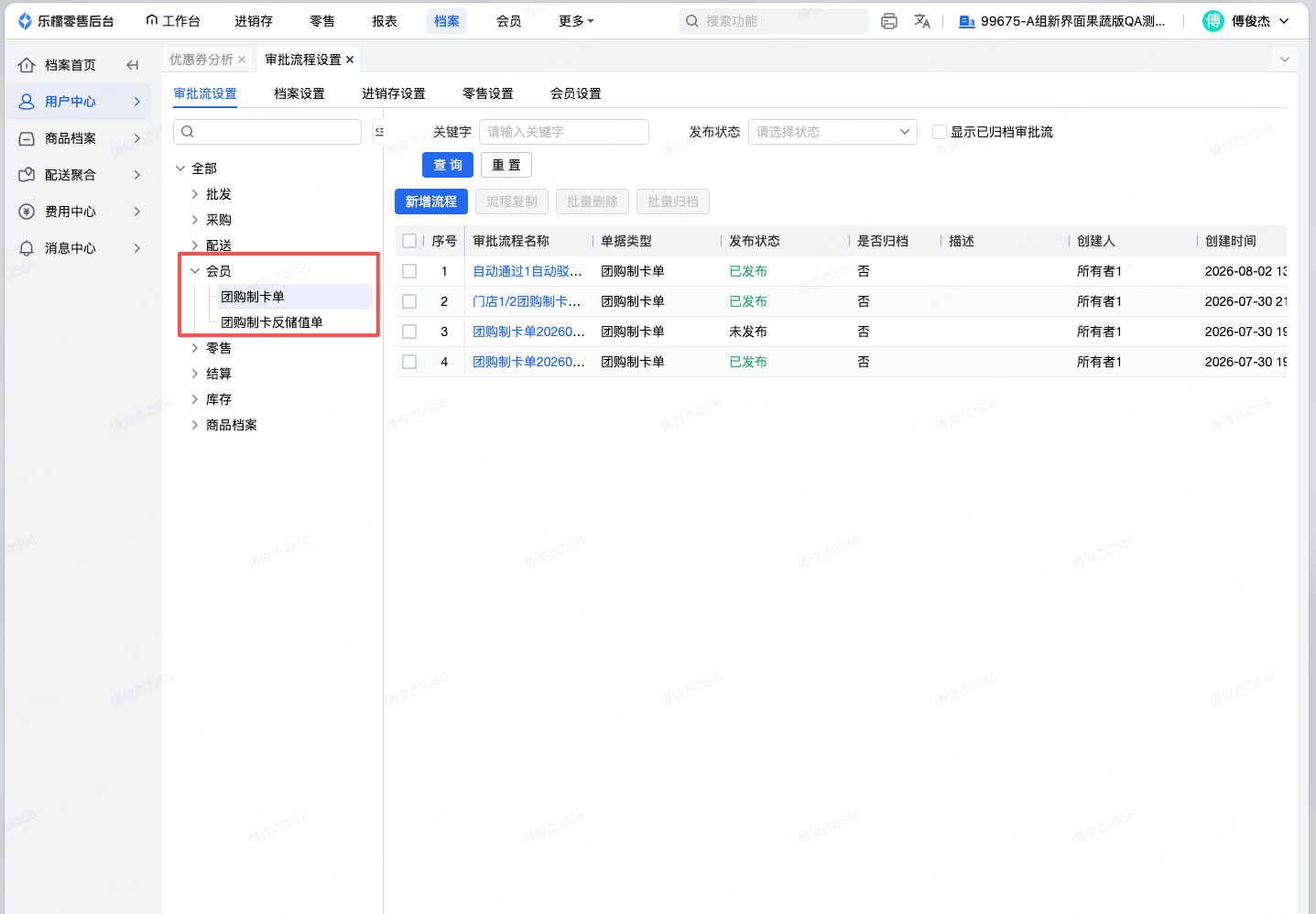Screen dimensions: 1316x914
Task: Click the 用户中心 person icon
Action: 27,102
